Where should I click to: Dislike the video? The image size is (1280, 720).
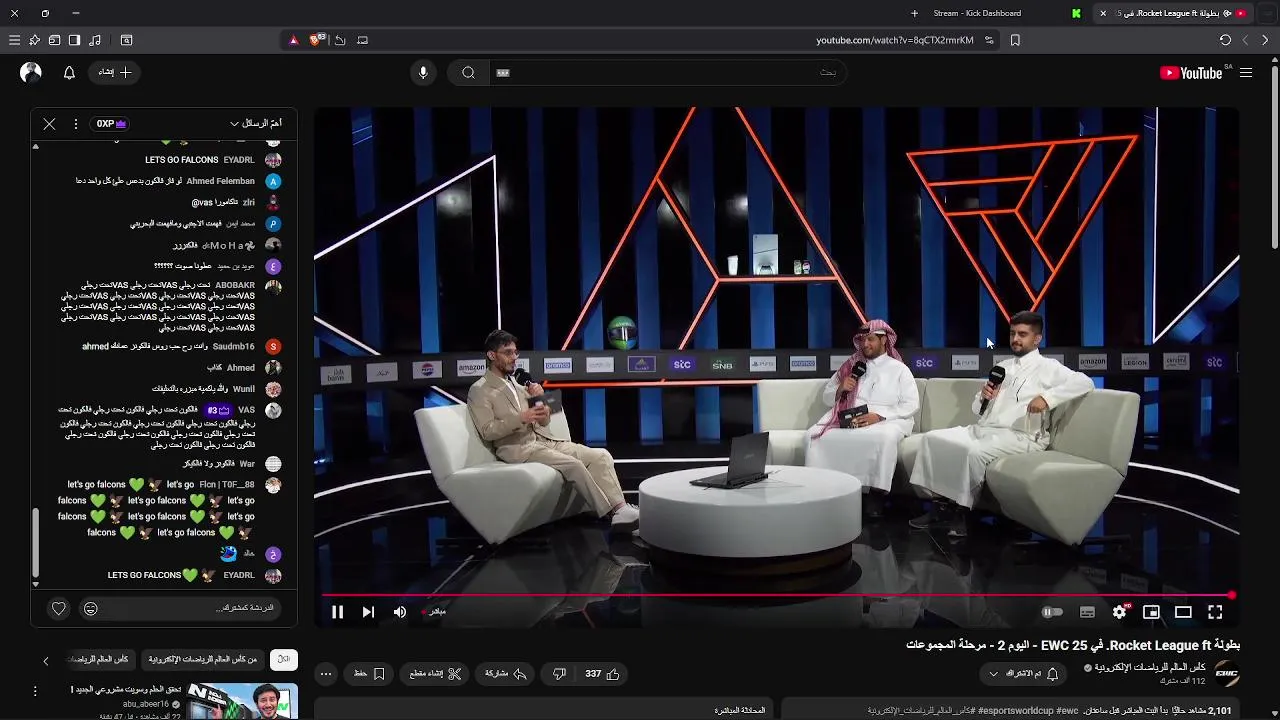coord(560,674)
